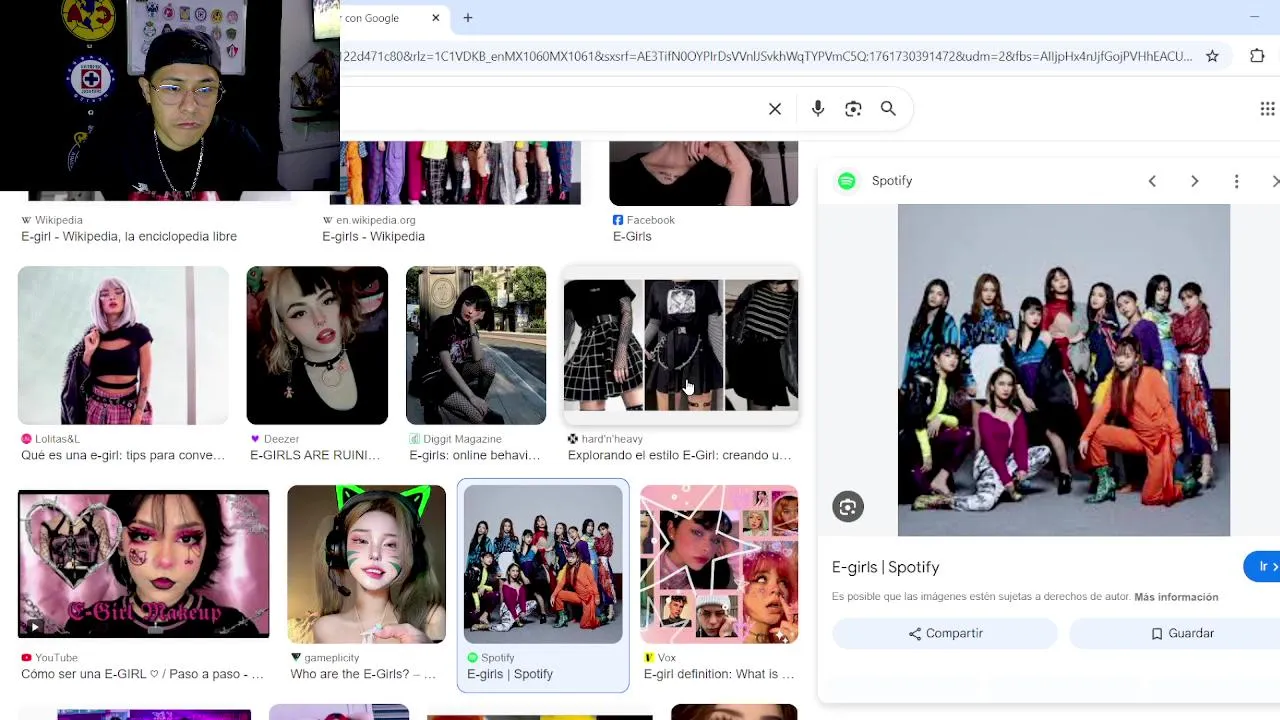Submit search with magnifying glass icon
Screen dimensions: 1280x720
(888, 109)
